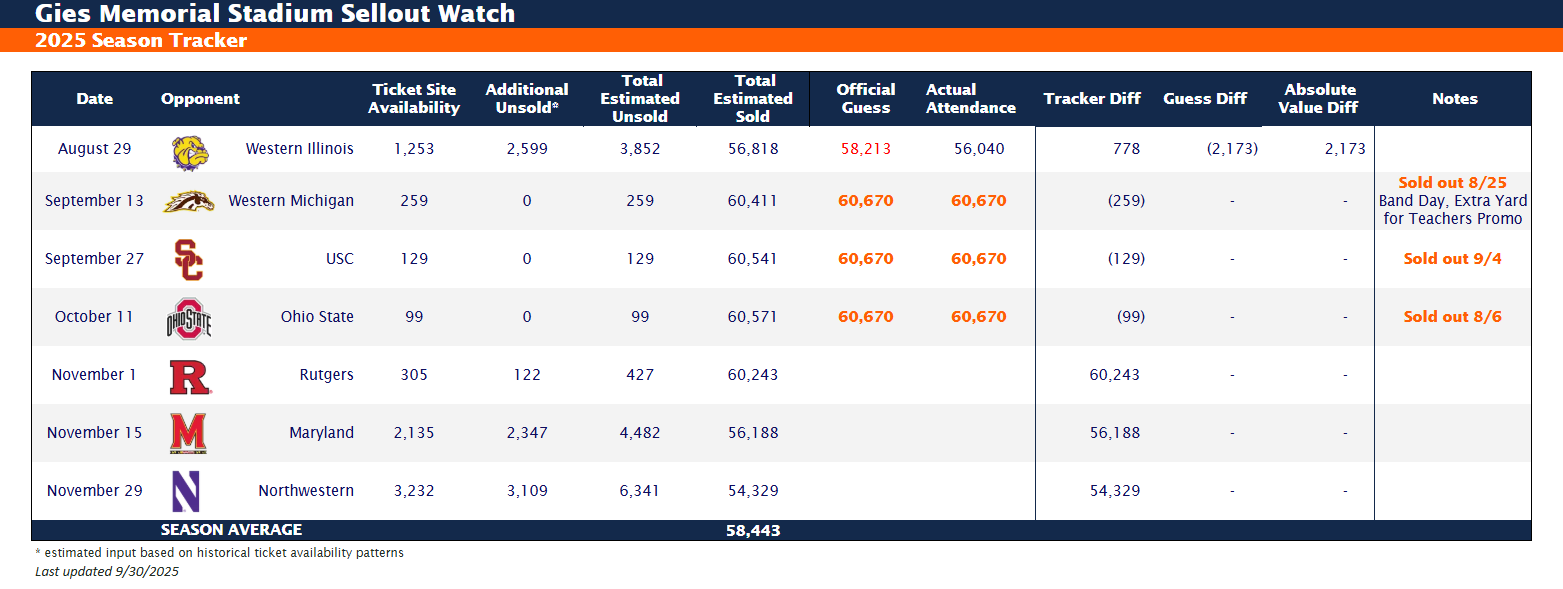Select the Actual Attendance column header
Viewport: 1563px width, 589px height.
(x=970, y=99)
